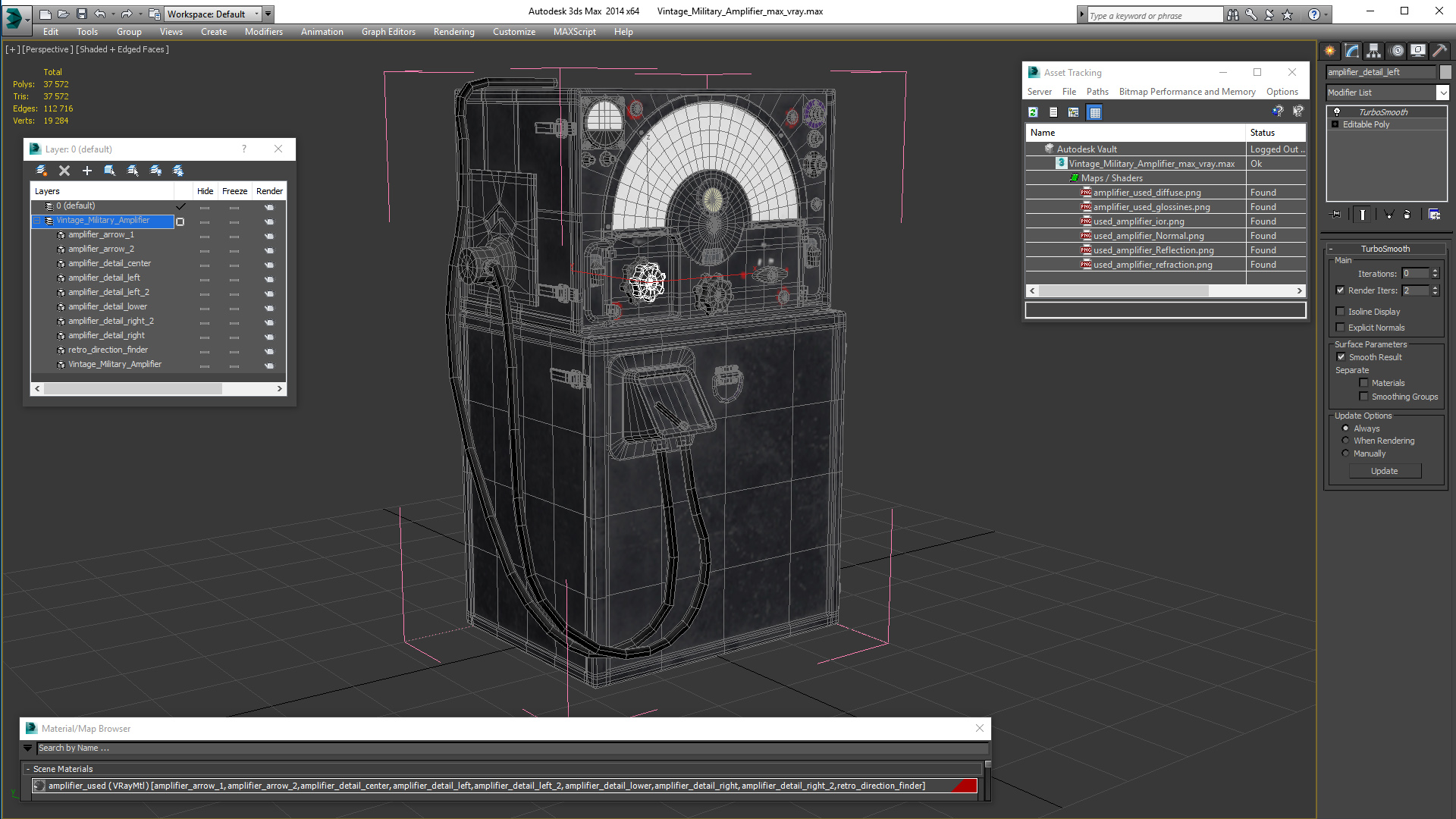Open Modifiers menu in menu bar
Image resolution: width=1456 pixels, height=819 pixels.
tap(264, 31)
